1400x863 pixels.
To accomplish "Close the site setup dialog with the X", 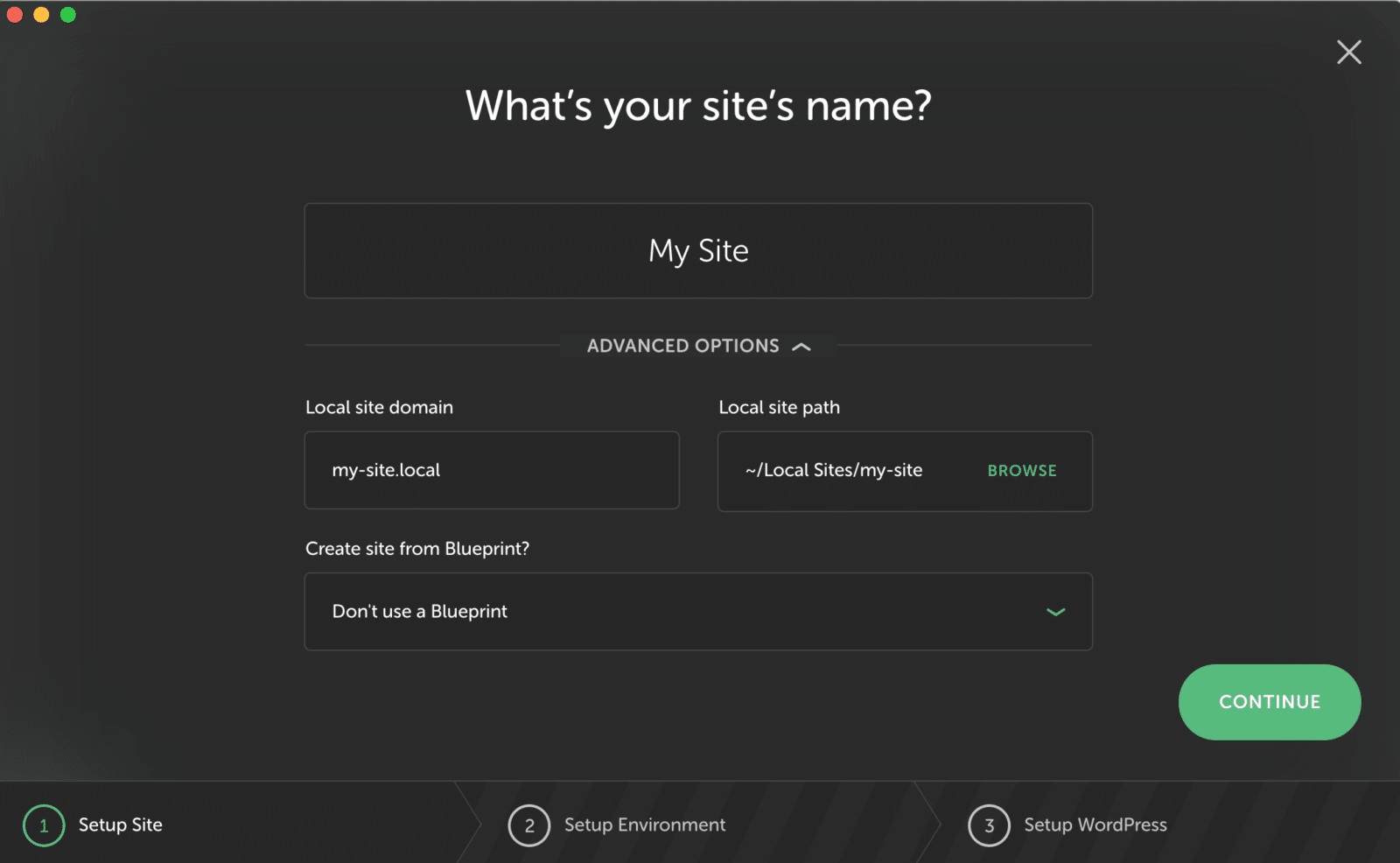I will click(1348, 53).
